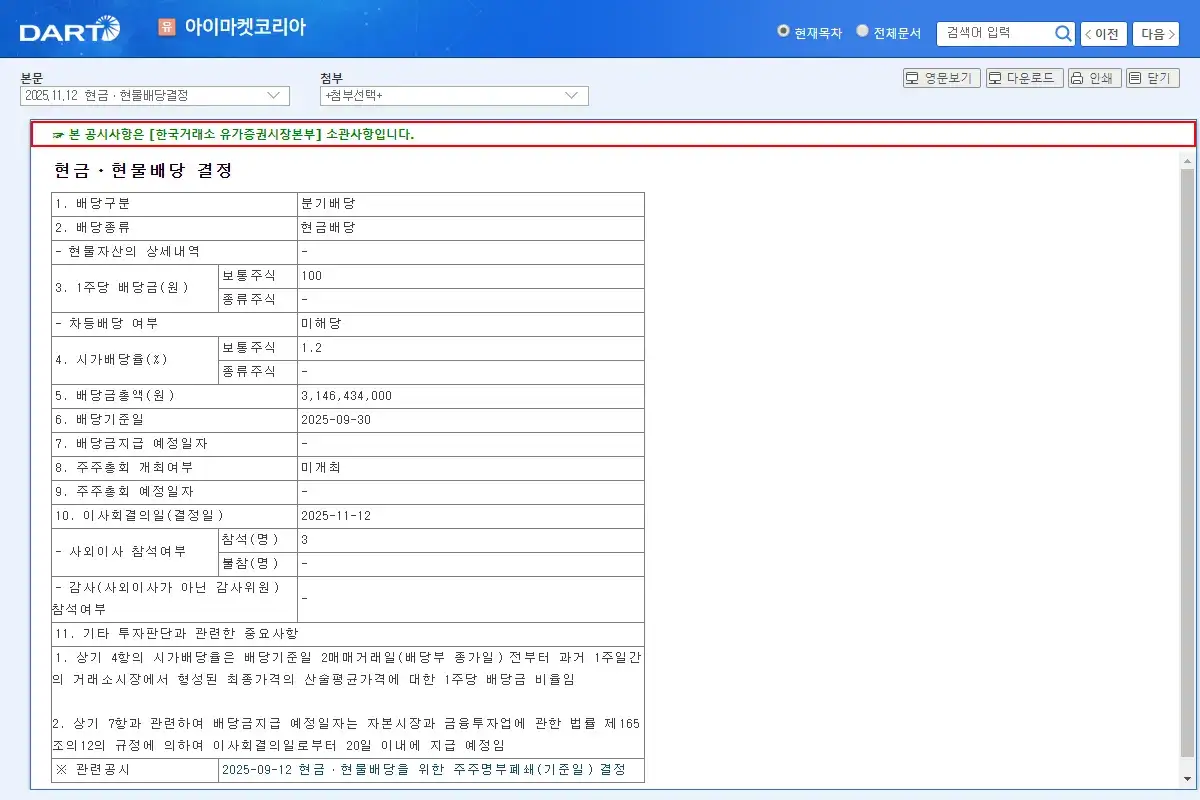Screen dimensions: 1200x800
Task: Go to next result with 다음 button
Action: point(1156,34)
